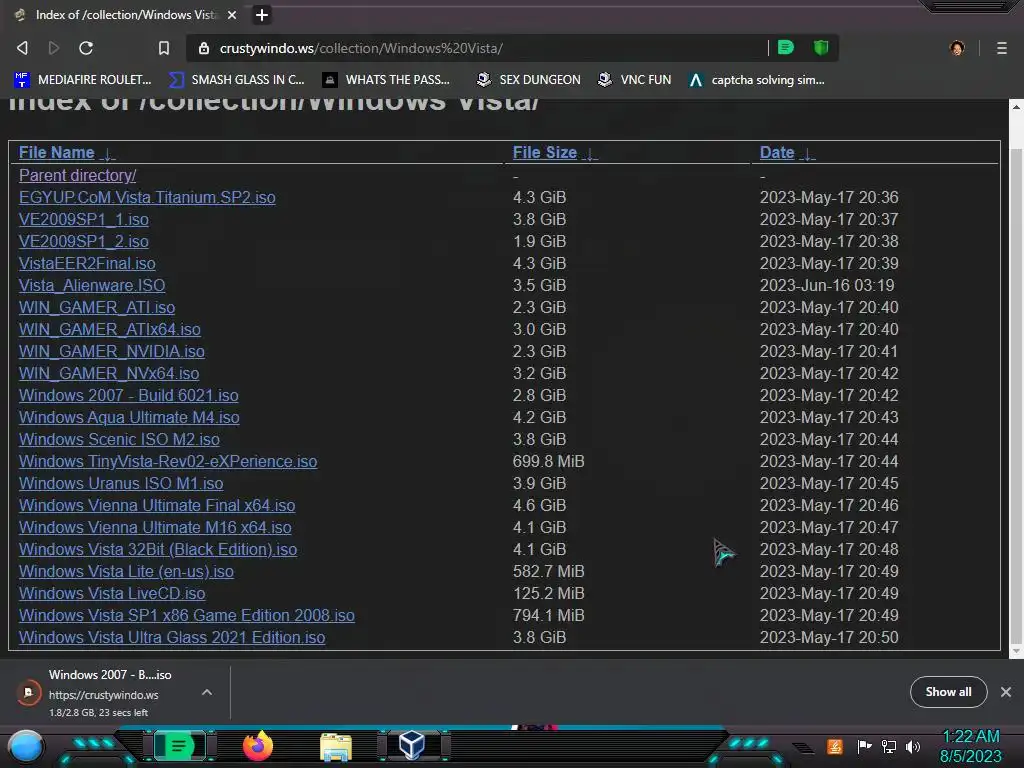This screenshot has height=768, width=1024.
Task: Launch Firefox from the taskbar
Action: [x=258, y=746]
